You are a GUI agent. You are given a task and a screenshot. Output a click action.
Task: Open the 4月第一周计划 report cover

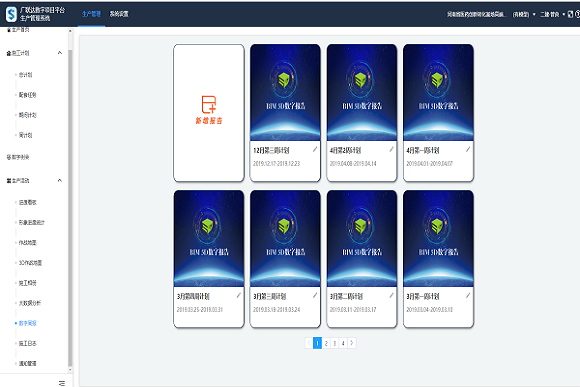coord(438,92)
